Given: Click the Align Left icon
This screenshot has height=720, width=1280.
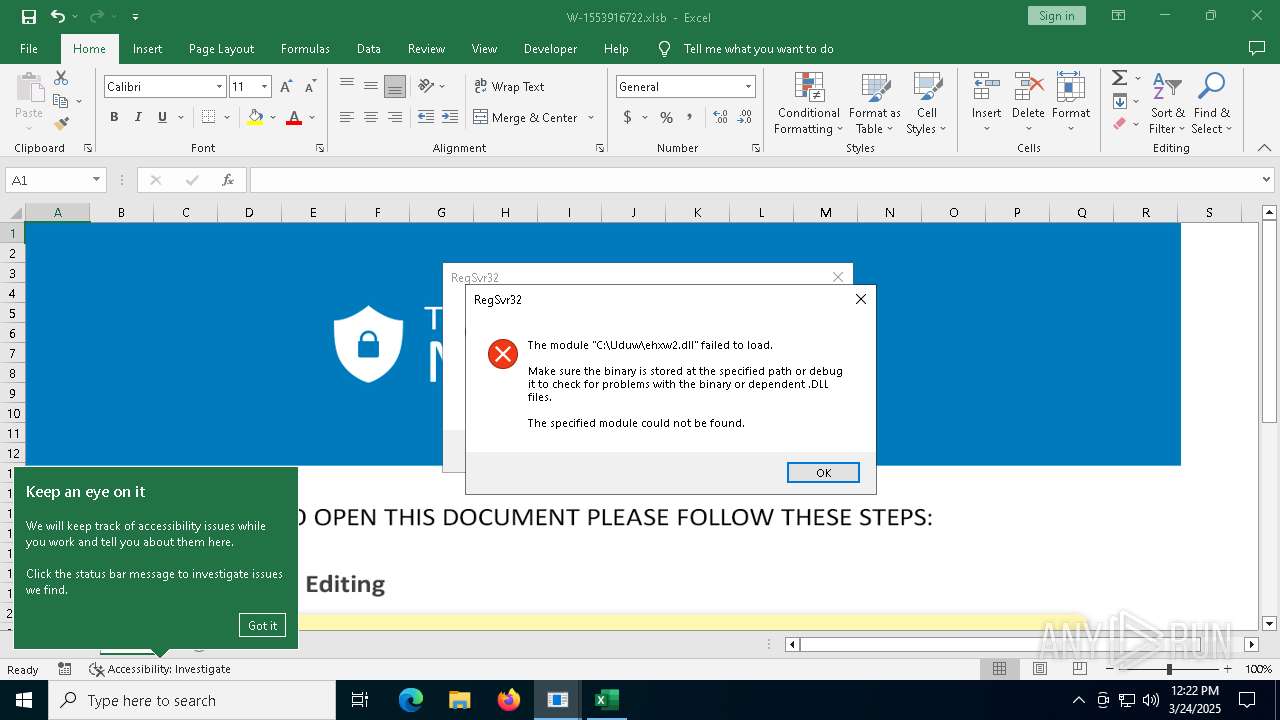Looking at the screenshot, I should 347,117.
